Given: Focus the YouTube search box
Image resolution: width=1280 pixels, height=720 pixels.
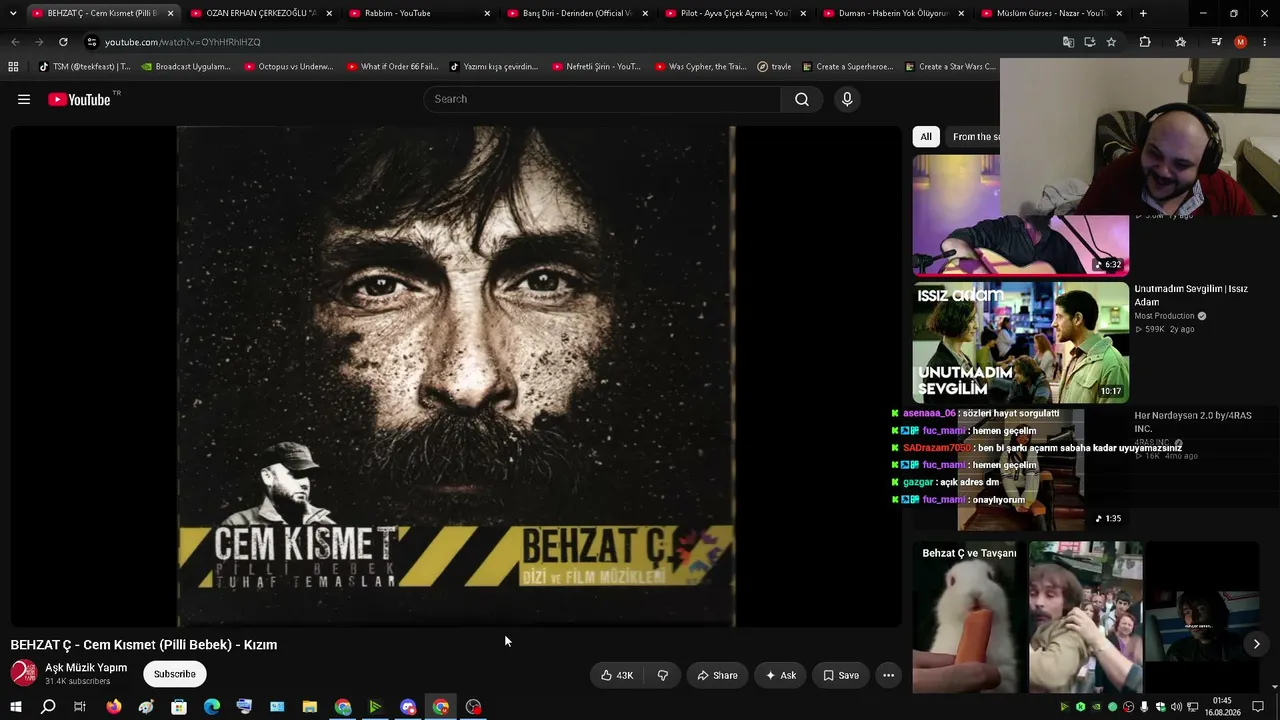Looking at the screenshot, I should click(602, 99).
